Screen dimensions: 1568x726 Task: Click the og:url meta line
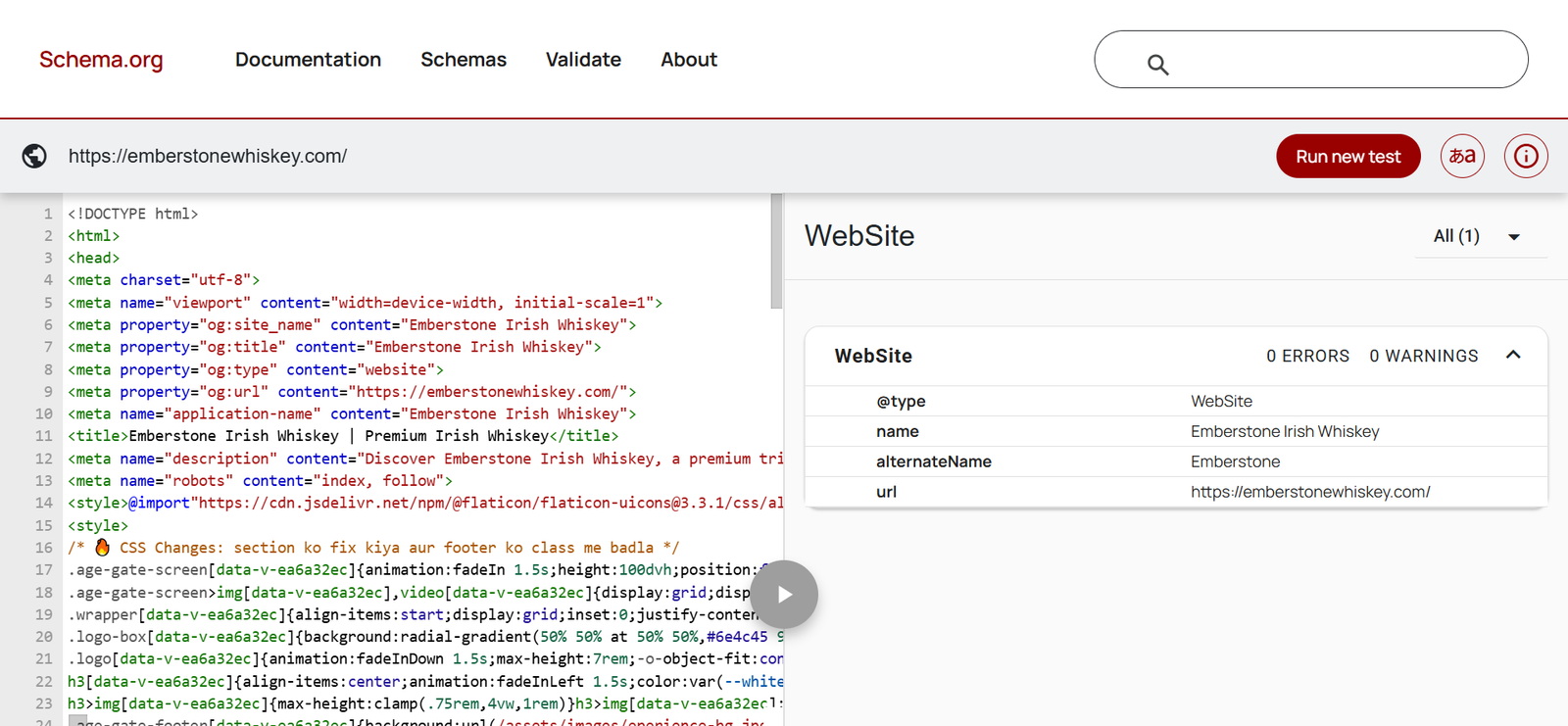click(x=352, y=392)
